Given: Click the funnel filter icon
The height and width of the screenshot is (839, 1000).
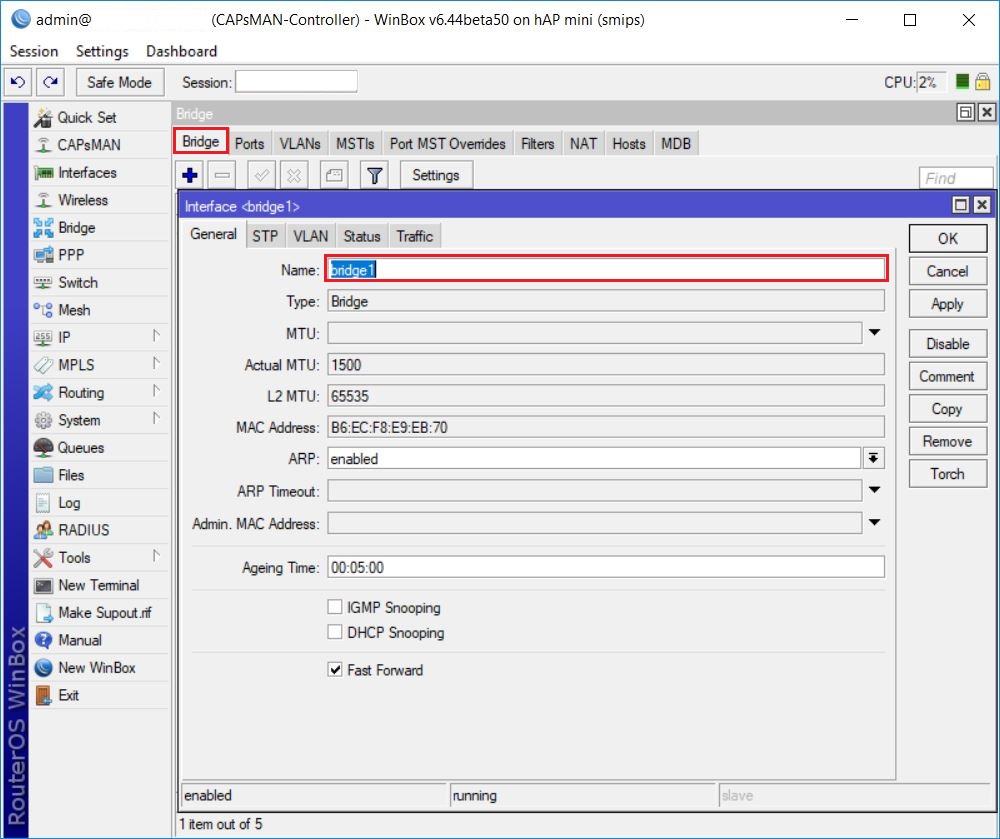Looking at the screenshot, I should (374, 175).
